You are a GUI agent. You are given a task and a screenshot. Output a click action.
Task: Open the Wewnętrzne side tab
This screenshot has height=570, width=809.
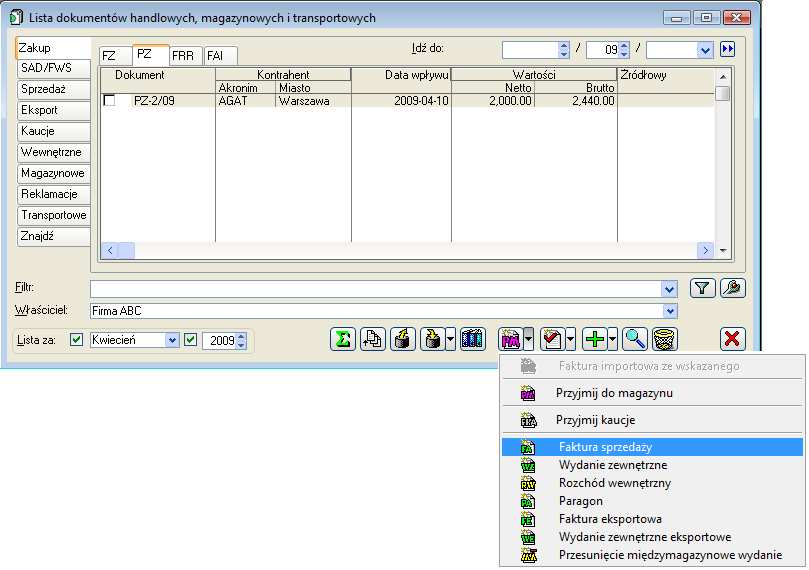coord(54,153)
